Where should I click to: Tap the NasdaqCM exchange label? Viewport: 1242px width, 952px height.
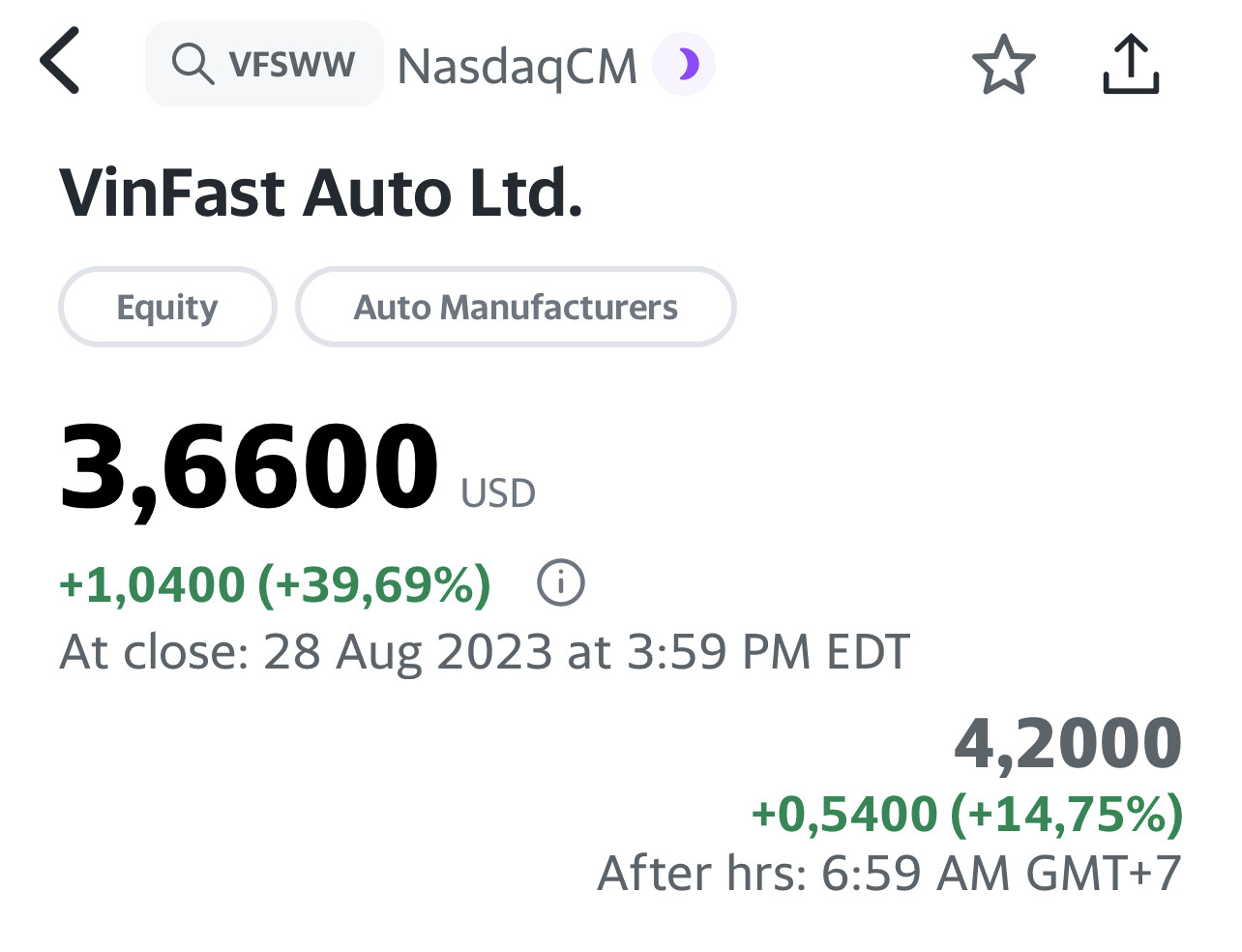click(x=517, y=66)
